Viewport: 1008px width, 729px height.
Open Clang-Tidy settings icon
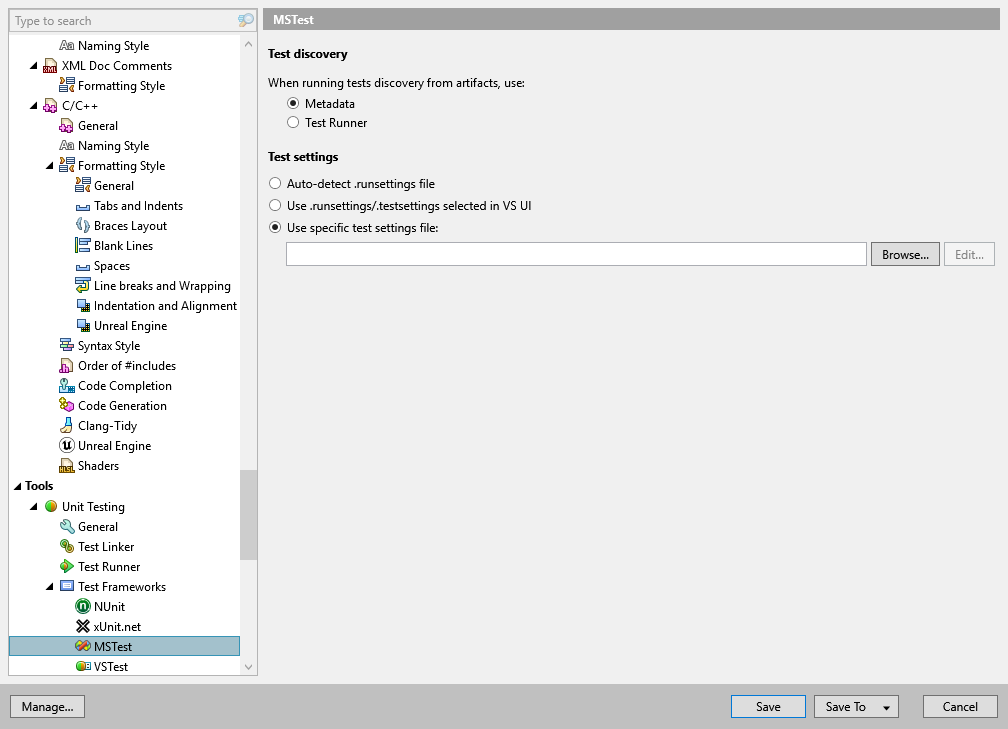[x=68, y=425]
